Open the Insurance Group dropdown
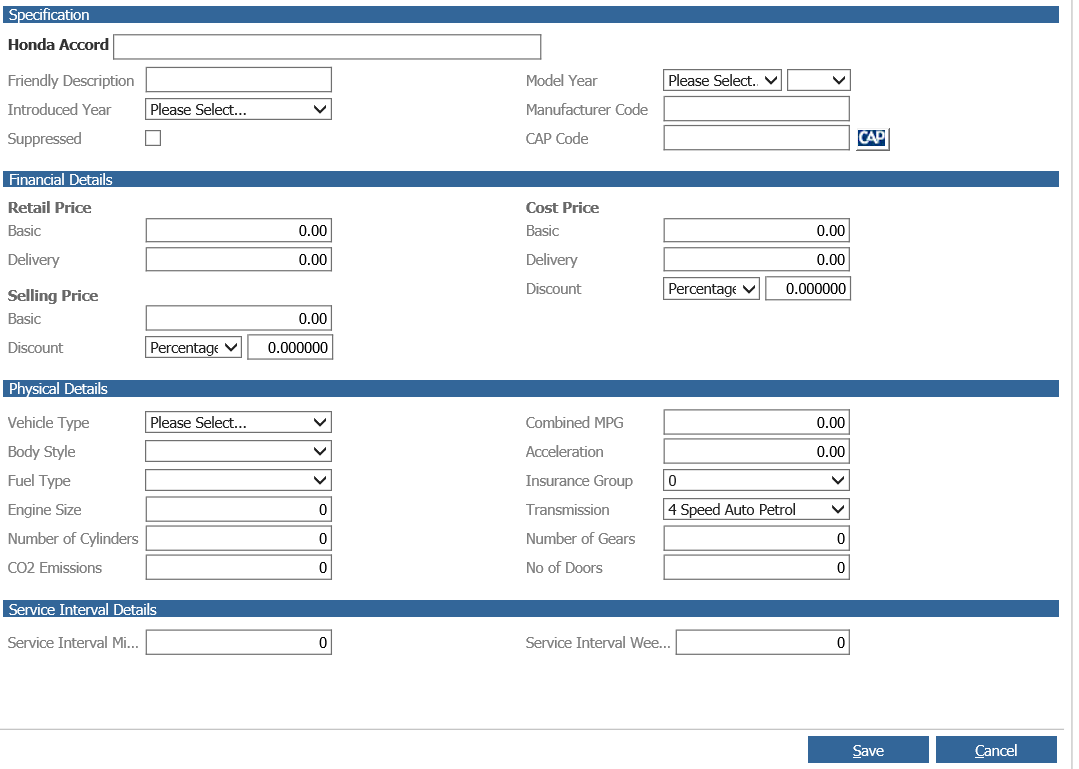Screen dimensions: 1079x769 click(755, 480)
